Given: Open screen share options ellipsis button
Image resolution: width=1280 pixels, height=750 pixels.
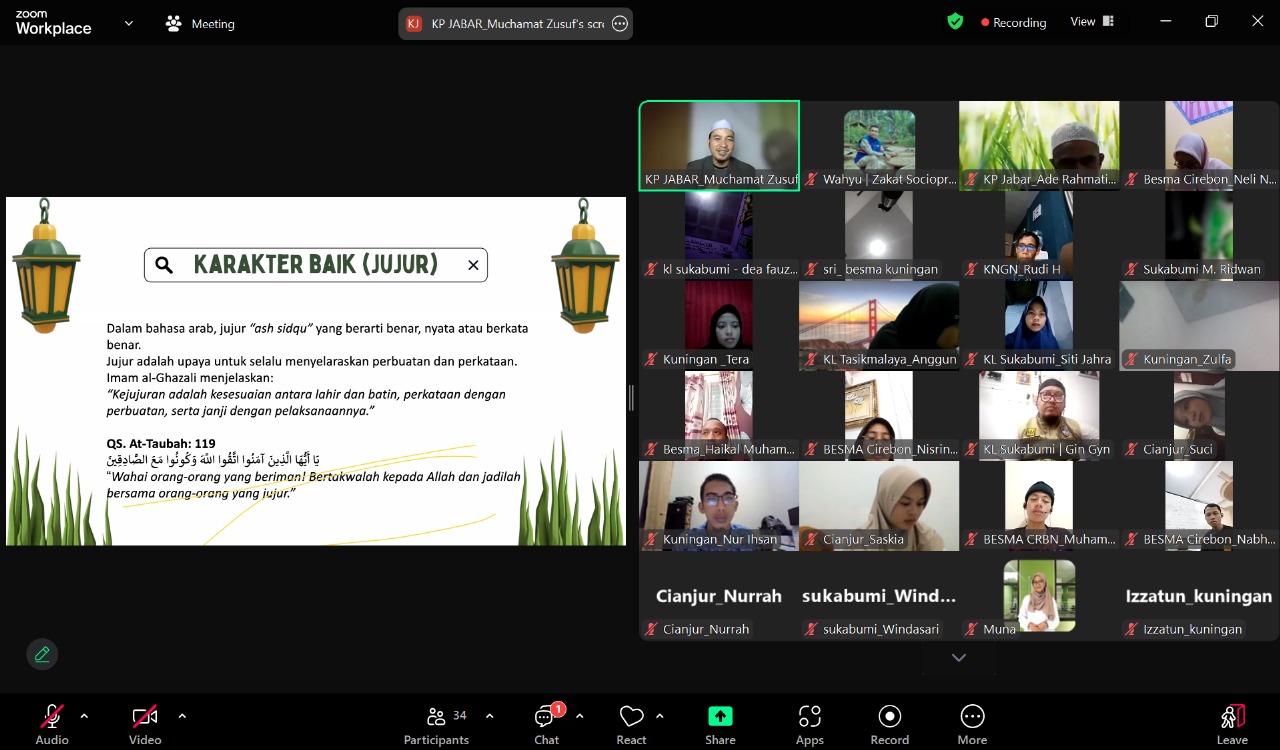Looking at the screenshot, I should pos(620,24).
